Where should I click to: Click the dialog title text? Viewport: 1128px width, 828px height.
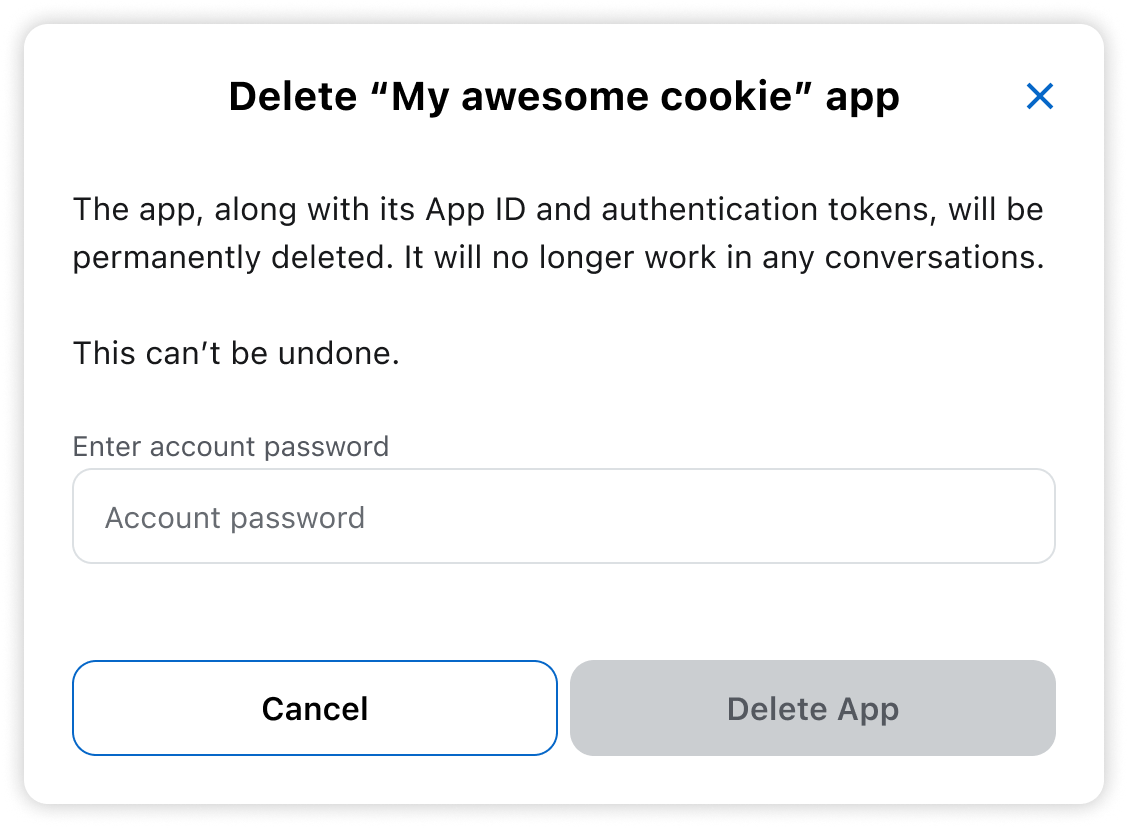click(x=563, y=96)
